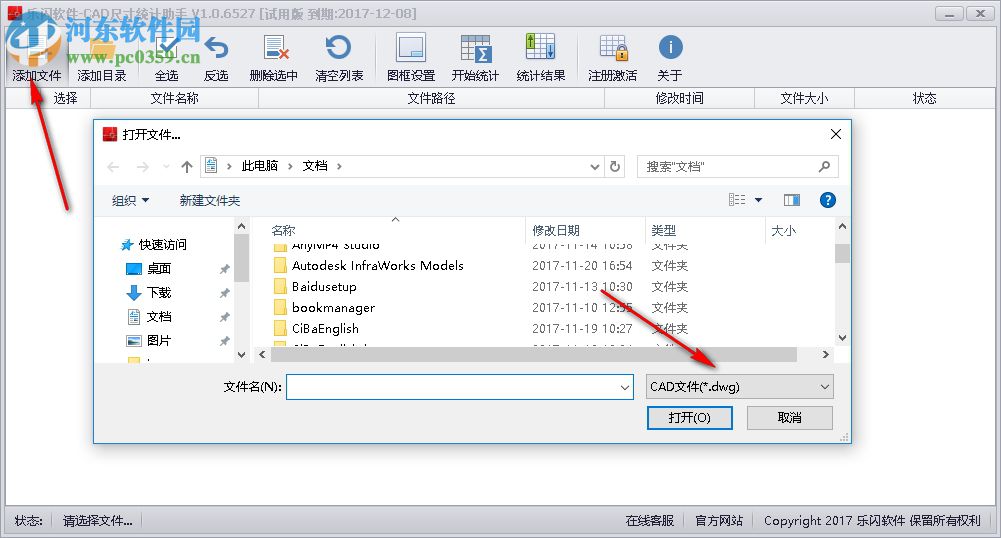1001x538 pixels.
Task: Click the 文件路径 column header in main window
Action: pos(432,98)
